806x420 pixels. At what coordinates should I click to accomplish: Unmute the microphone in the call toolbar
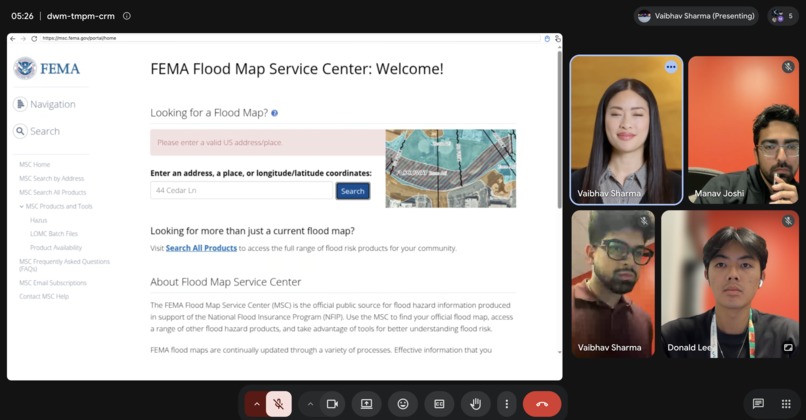point(279,404)
